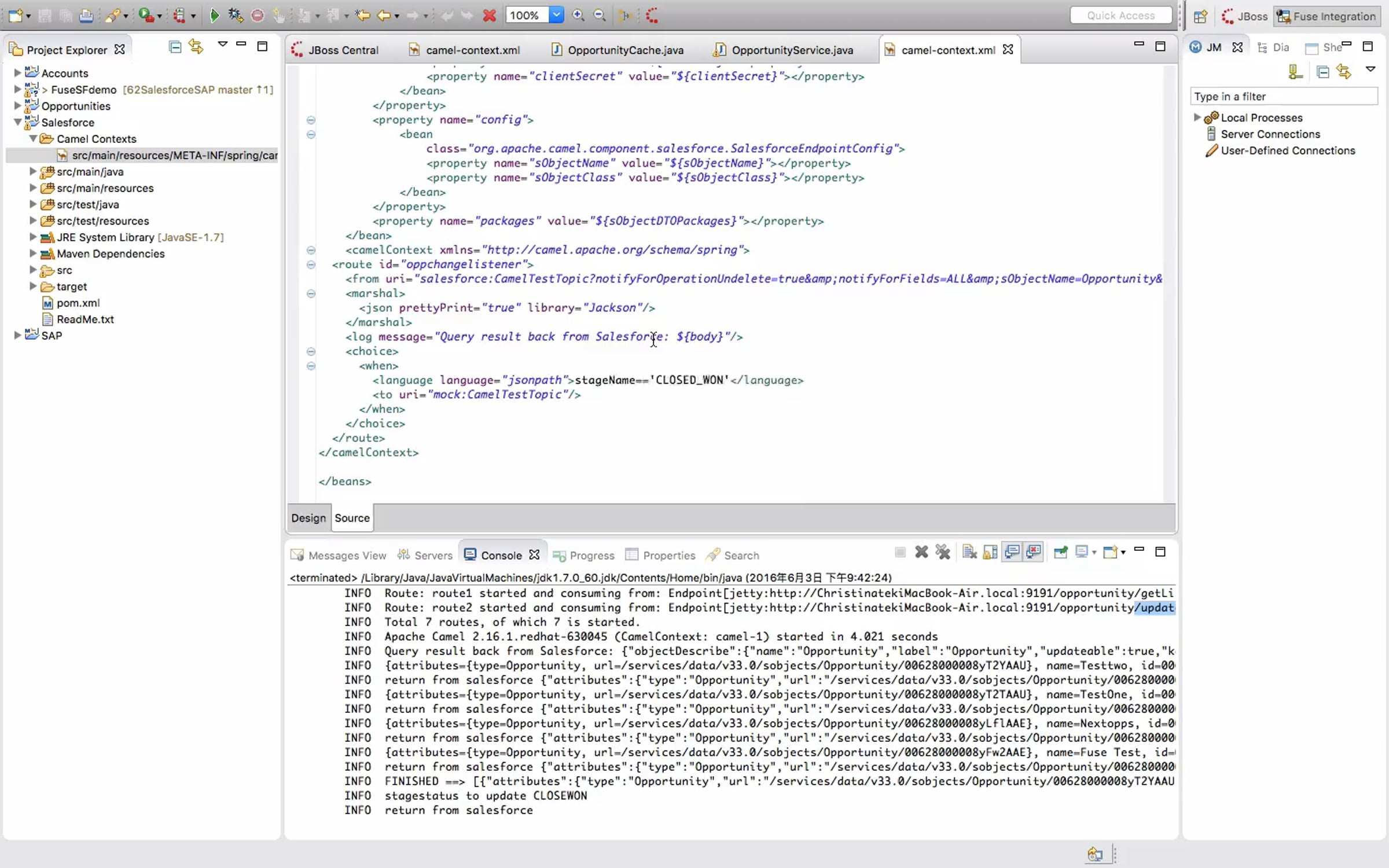This screenshot has width=1389, height=868.
Task: Open the Fuse Integration perspective
Action: [x=1326, y=16]
